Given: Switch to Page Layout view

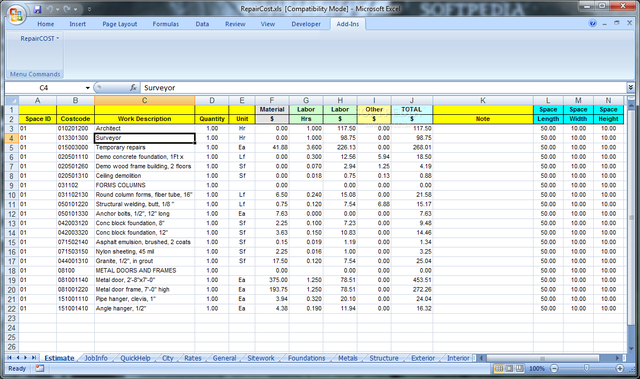Looking at the screenshot, I should click(509, 368).
